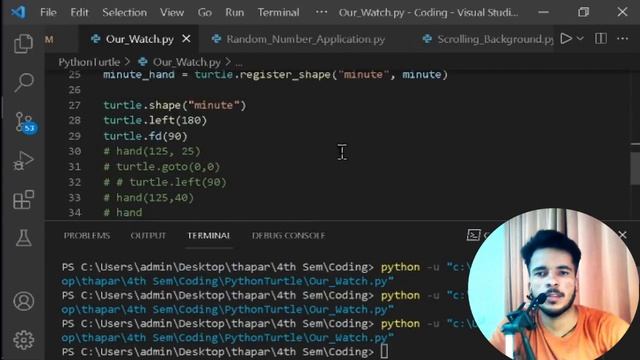The width and height of the screenshot is (640, 360).
Task: Open the View menu
Action: [x=172, y=12]
